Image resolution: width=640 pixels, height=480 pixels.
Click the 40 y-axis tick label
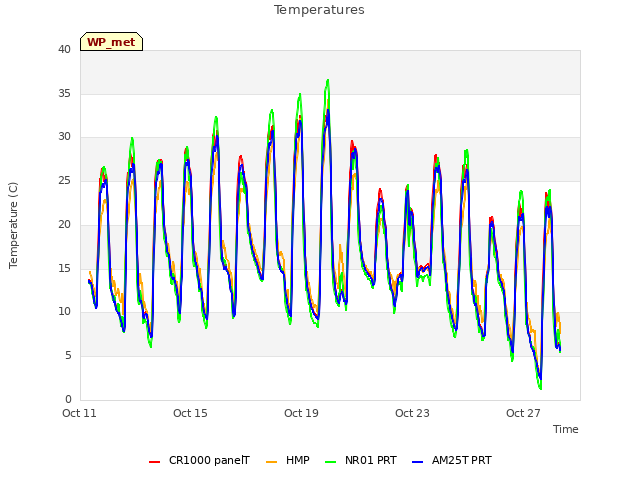64,49
